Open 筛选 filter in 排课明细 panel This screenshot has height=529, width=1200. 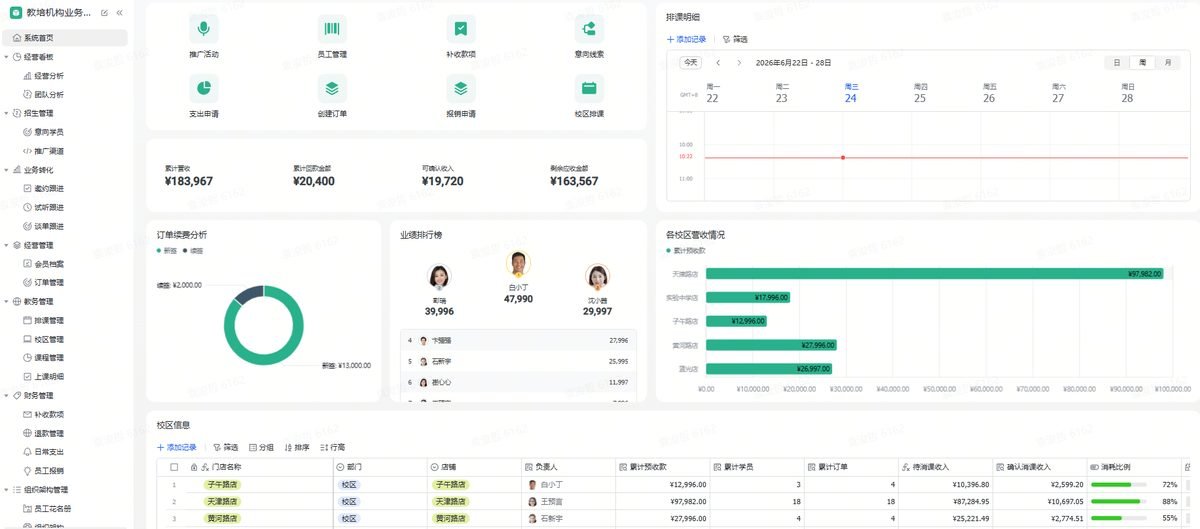[x=735, y=39]
